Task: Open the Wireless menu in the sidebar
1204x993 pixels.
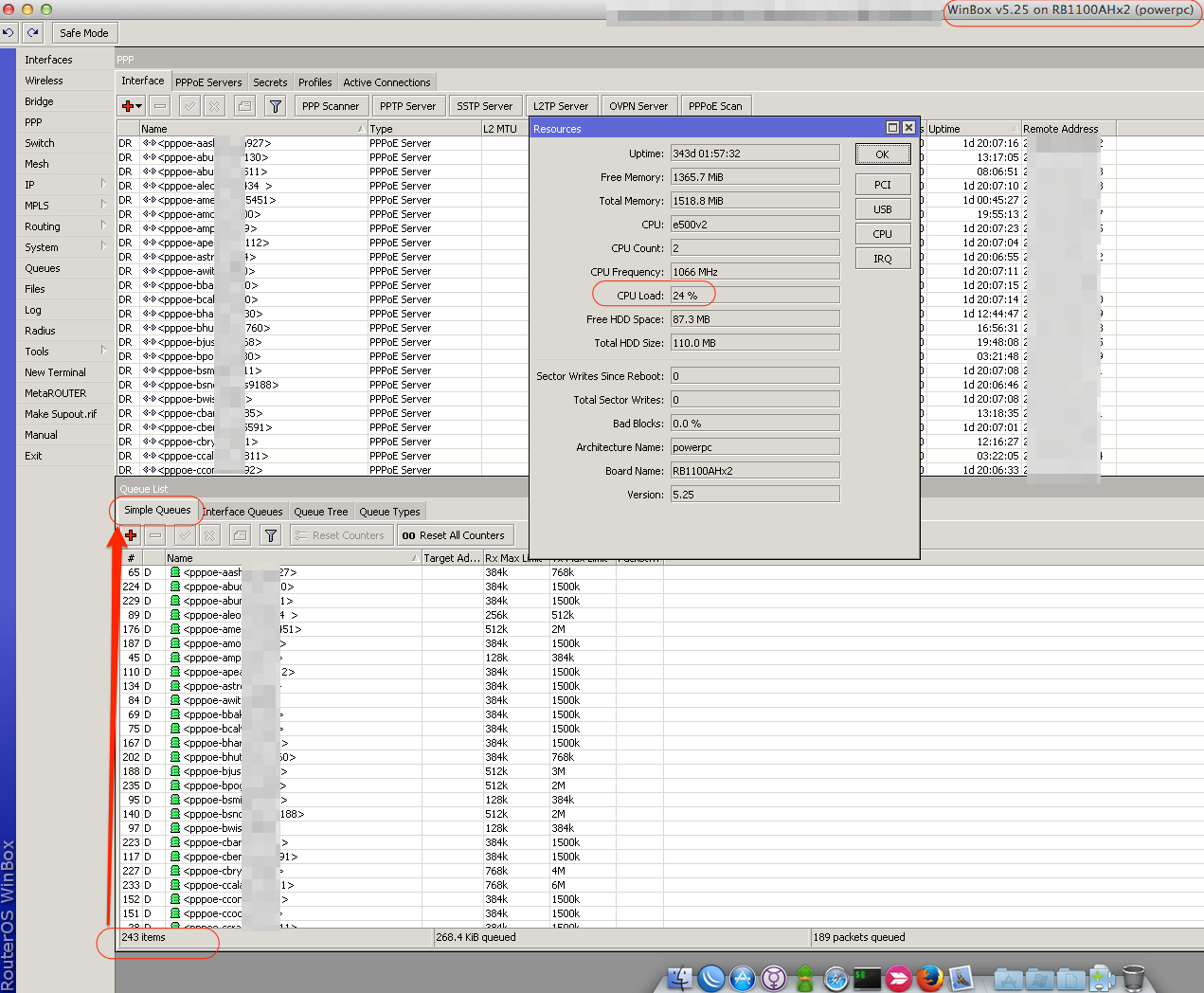Action: tap(44, 81)
